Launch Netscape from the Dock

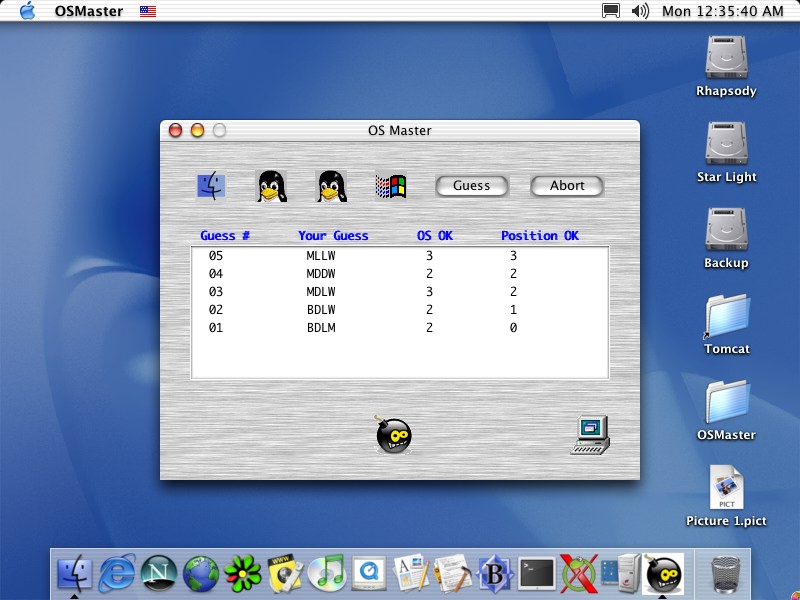click(x=159, y=573)
